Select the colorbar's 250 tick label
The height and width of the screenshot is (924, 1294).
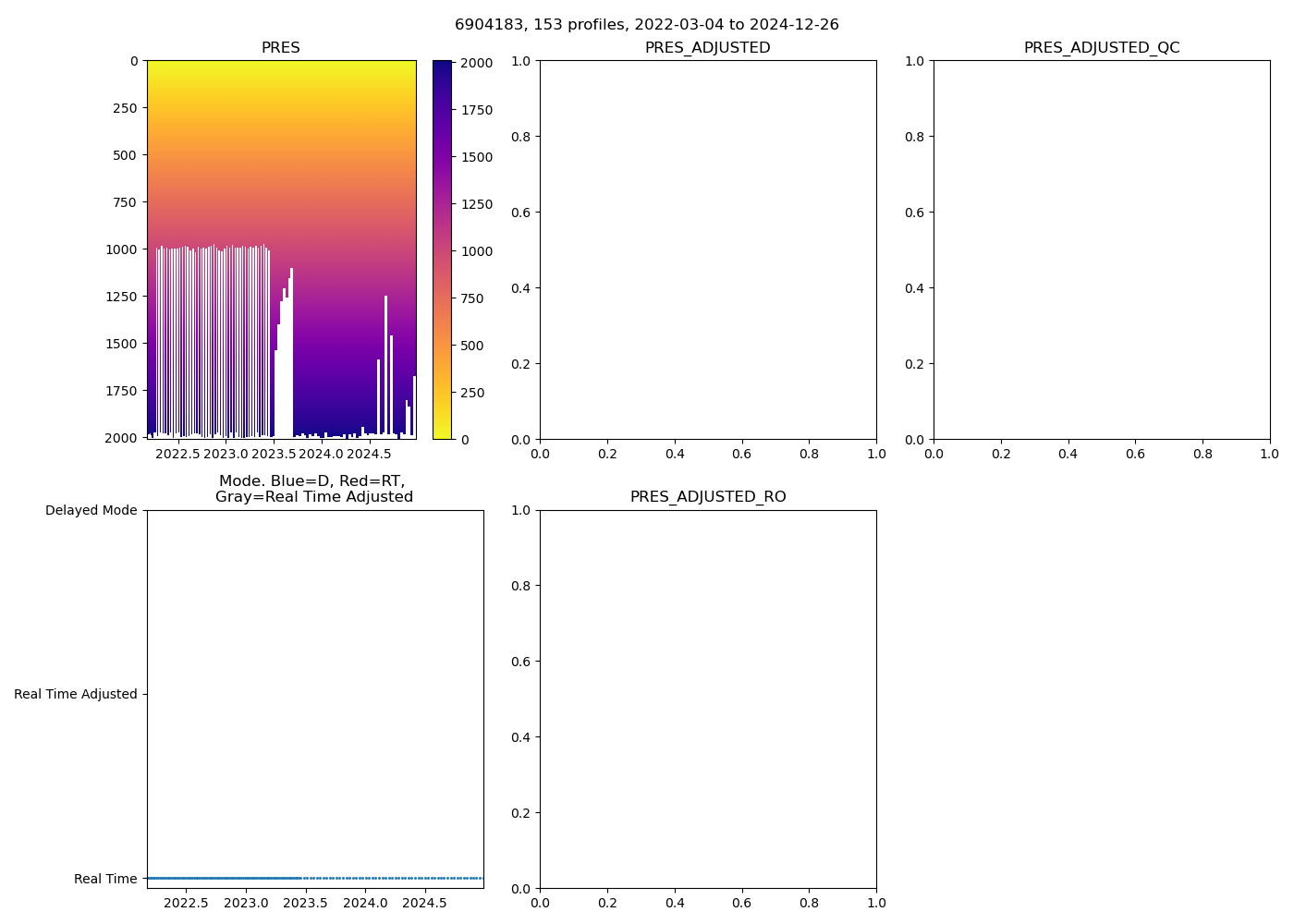(x=472, y=393)
